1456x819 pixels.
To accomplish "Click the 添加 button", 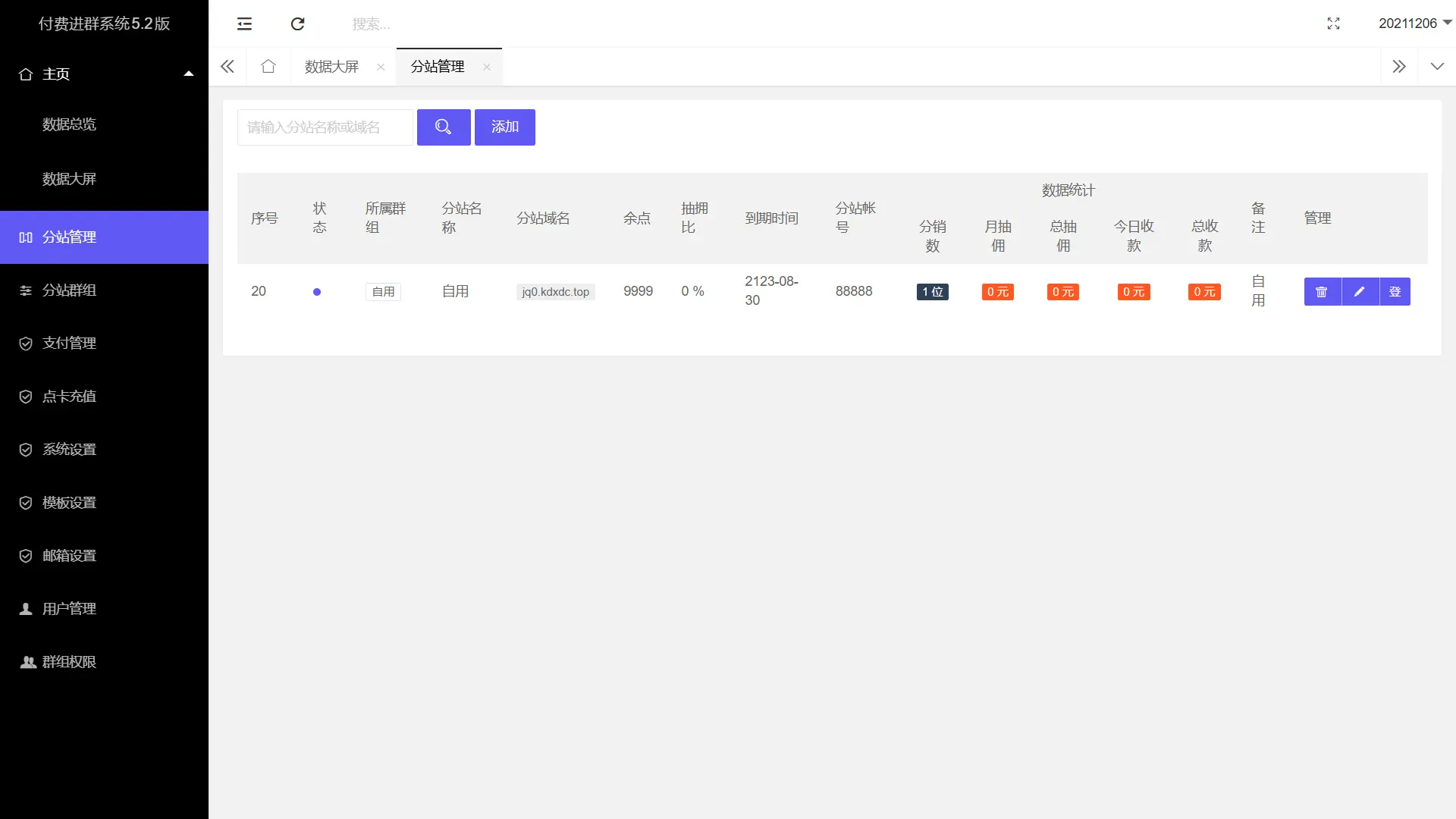I will pos(505,127).
